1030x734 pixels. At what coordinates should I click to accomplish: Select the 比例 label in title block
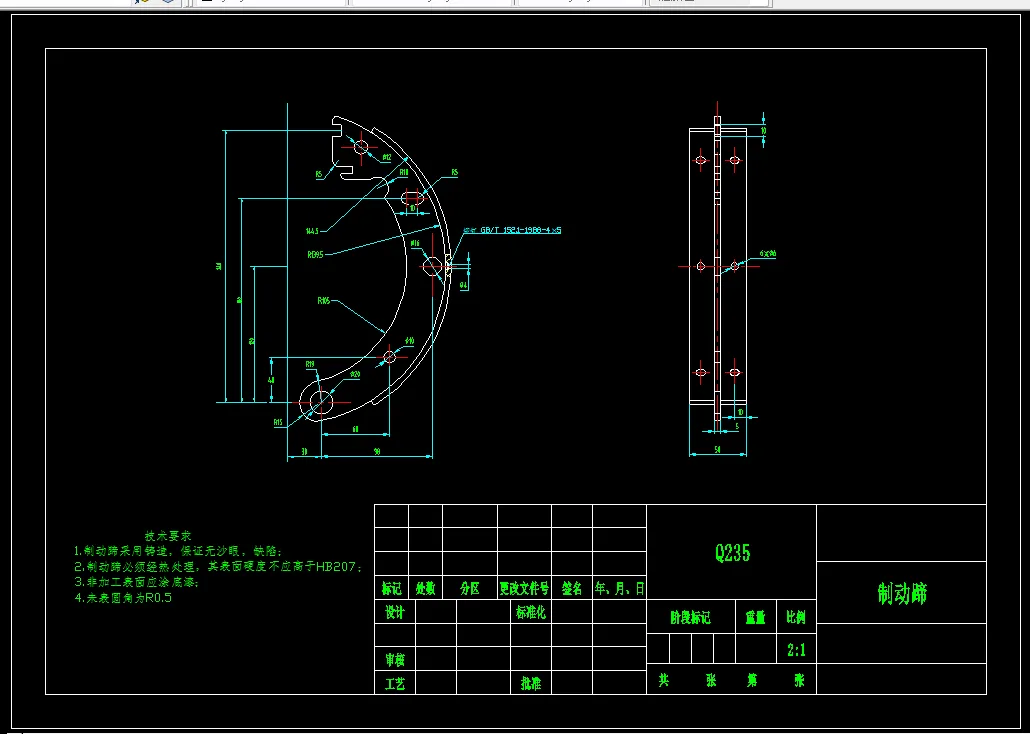[796, 618]
